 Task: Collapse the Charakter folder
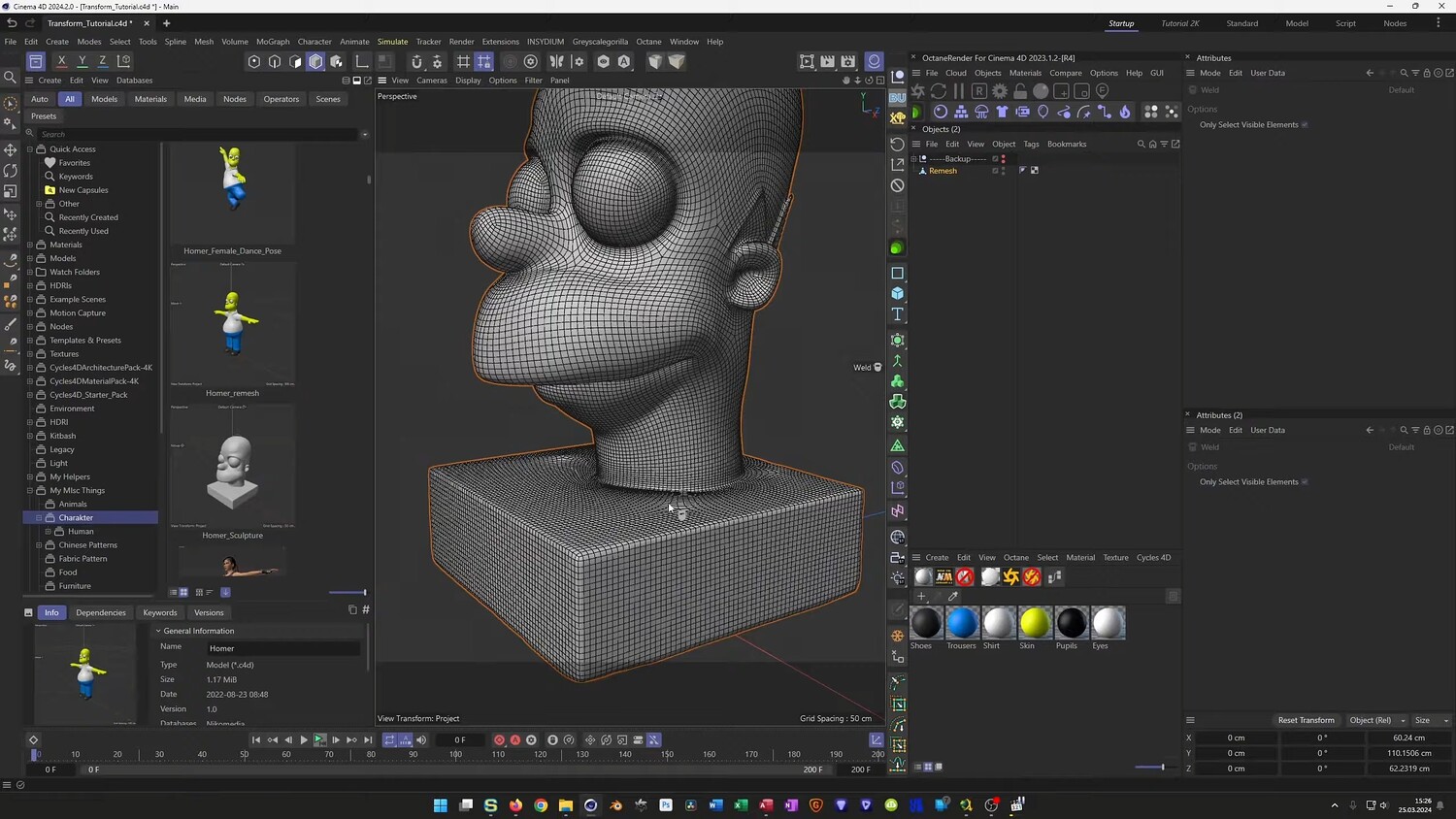click(39, 517)
